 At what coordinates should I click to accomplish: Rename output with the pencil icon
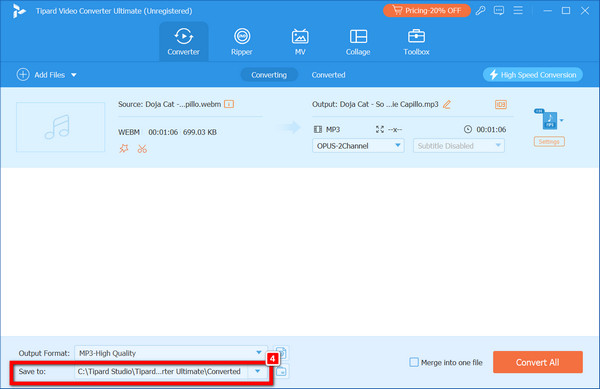pos(447,104)
